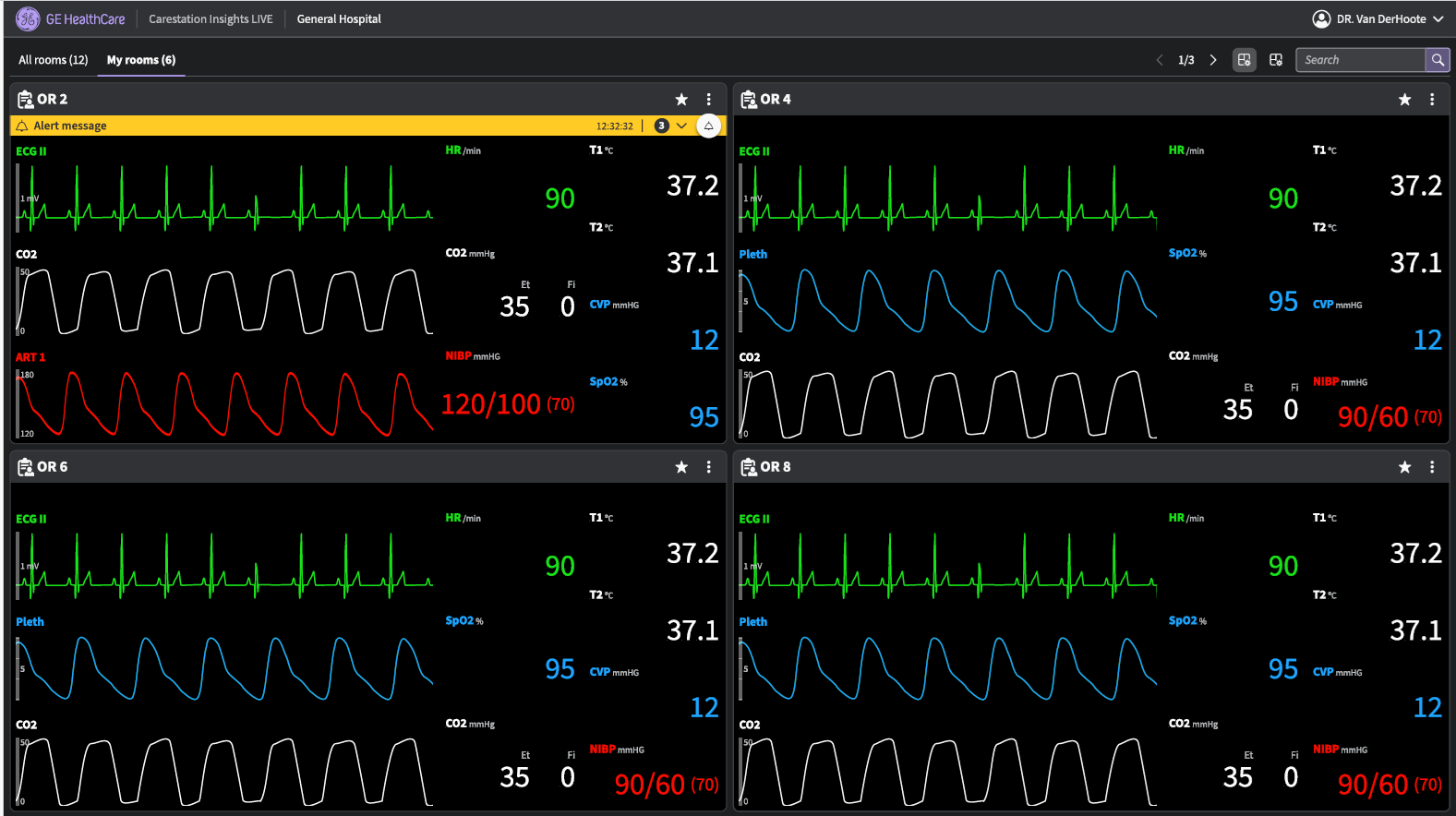Select the My rooms (6) tab

(141, 60)
